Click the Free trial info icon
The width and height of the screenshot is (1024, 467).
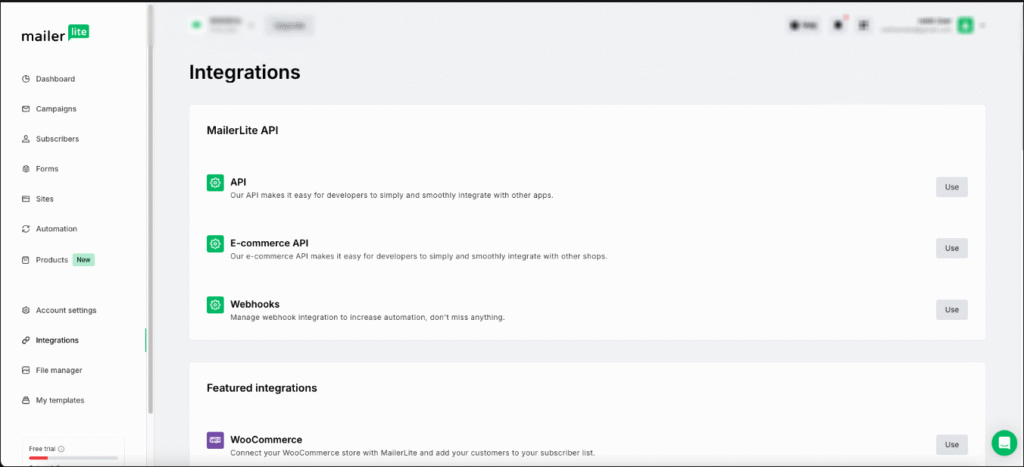[62, 449]
